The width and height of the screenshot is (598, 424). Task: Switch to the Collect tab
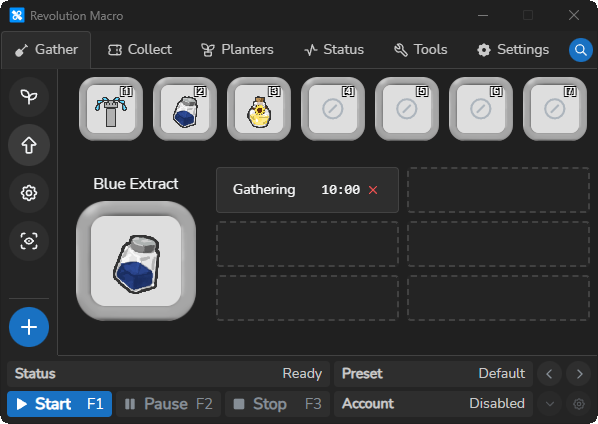pyautogui.click(x=140, y=50)
